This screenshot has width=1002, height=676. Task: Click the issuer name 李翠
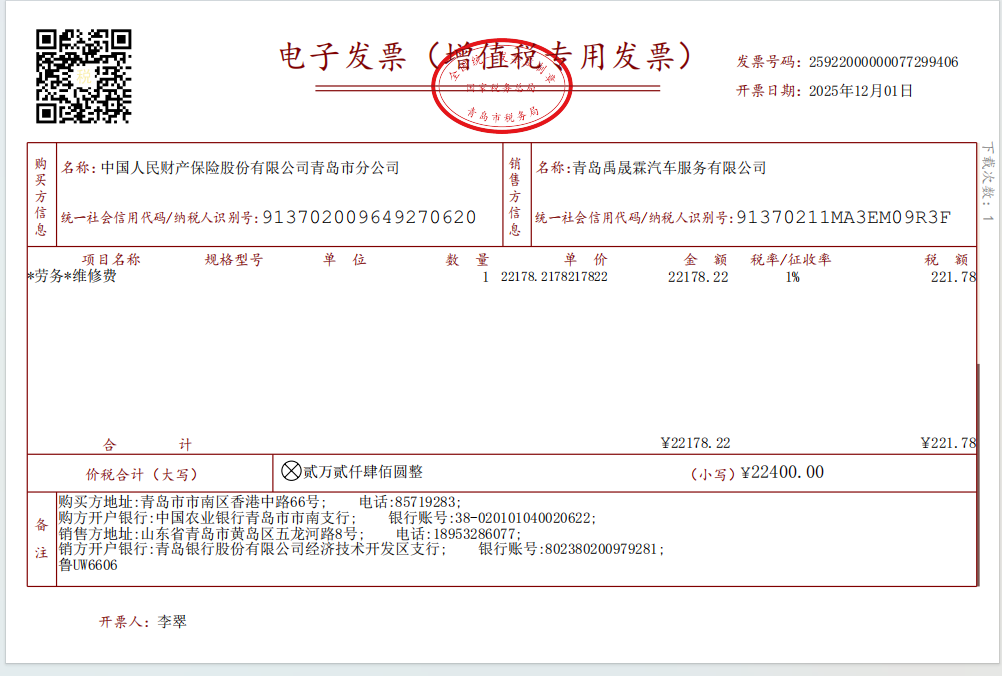click(x=172, y=622)
